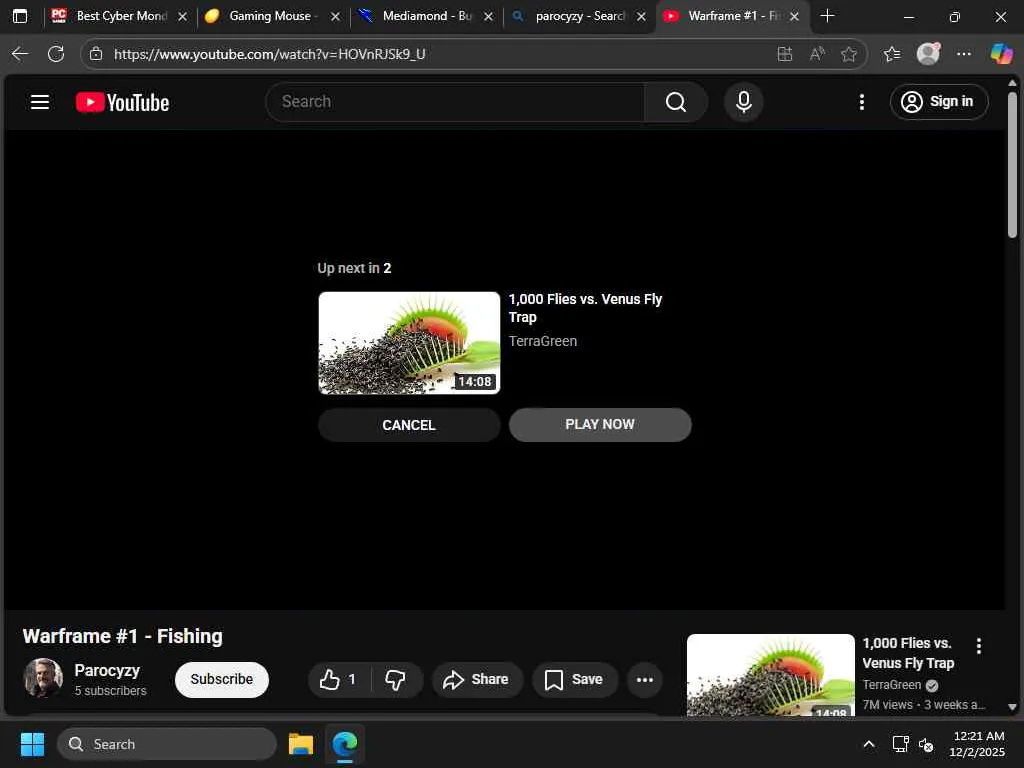Image resolution: width=1024 pixels, height=768 pixels.
Task: Click the 1,000 Flies vs. Venus Fly Trap title in the Up next overlay
Action: click(585, 308)
